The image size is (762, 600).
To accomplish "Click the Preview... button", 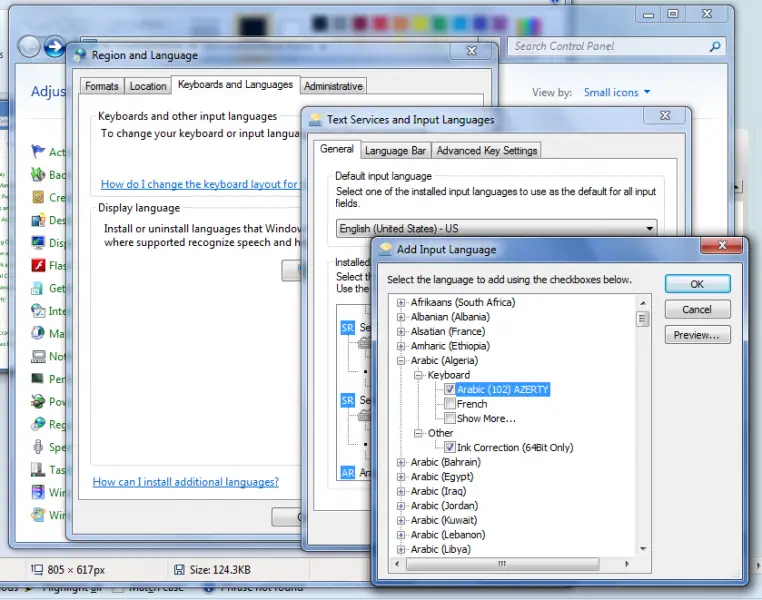I will point(697,335).
